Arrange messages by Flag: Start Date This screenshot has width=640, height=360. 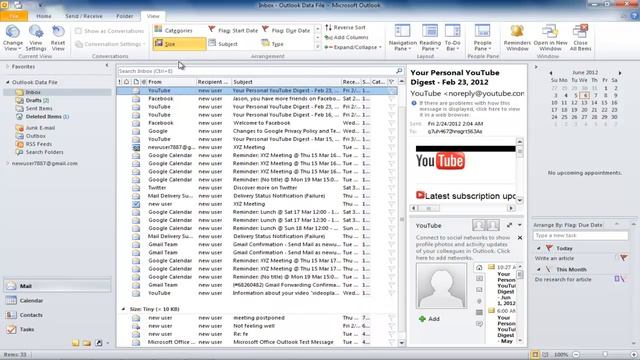pos(233,30)
